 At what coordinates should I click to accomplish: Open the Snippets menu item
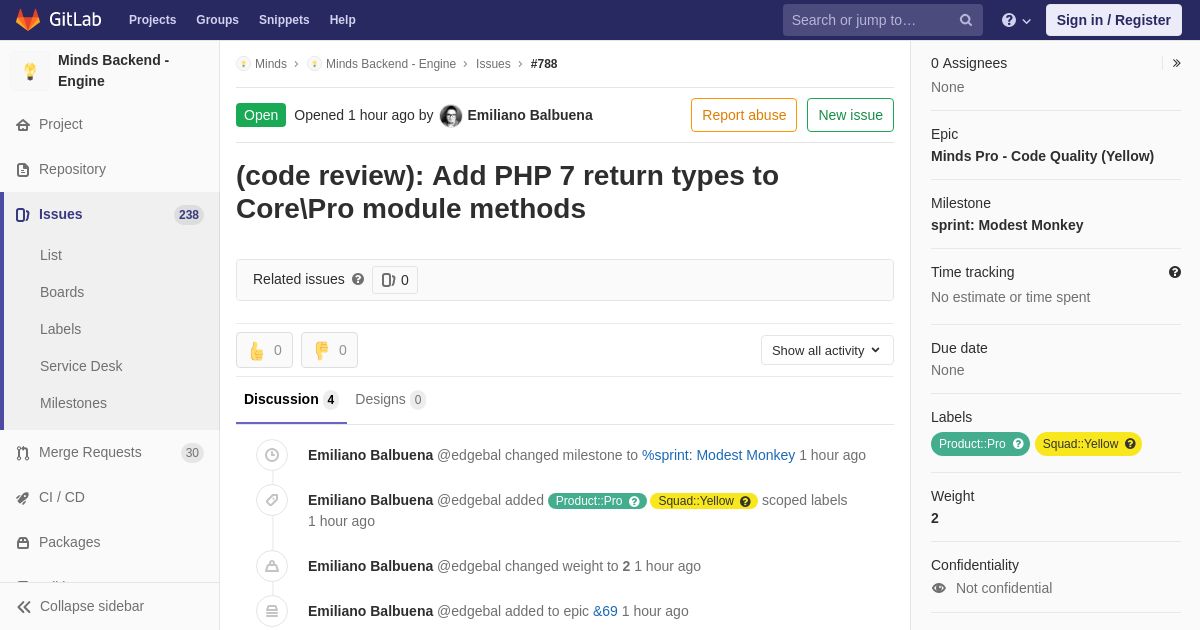284,20
